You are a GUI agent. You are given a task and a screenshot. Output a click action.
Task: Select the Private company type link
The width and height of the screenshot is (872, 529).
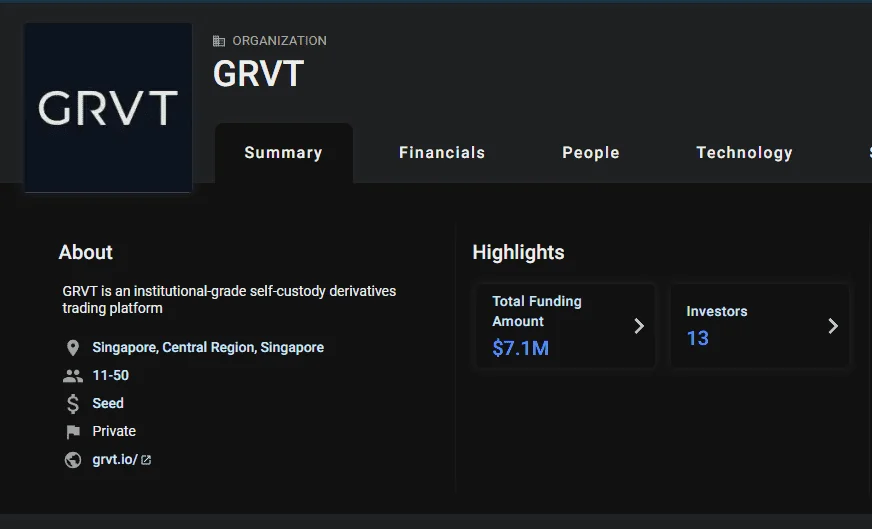[114, 431]
